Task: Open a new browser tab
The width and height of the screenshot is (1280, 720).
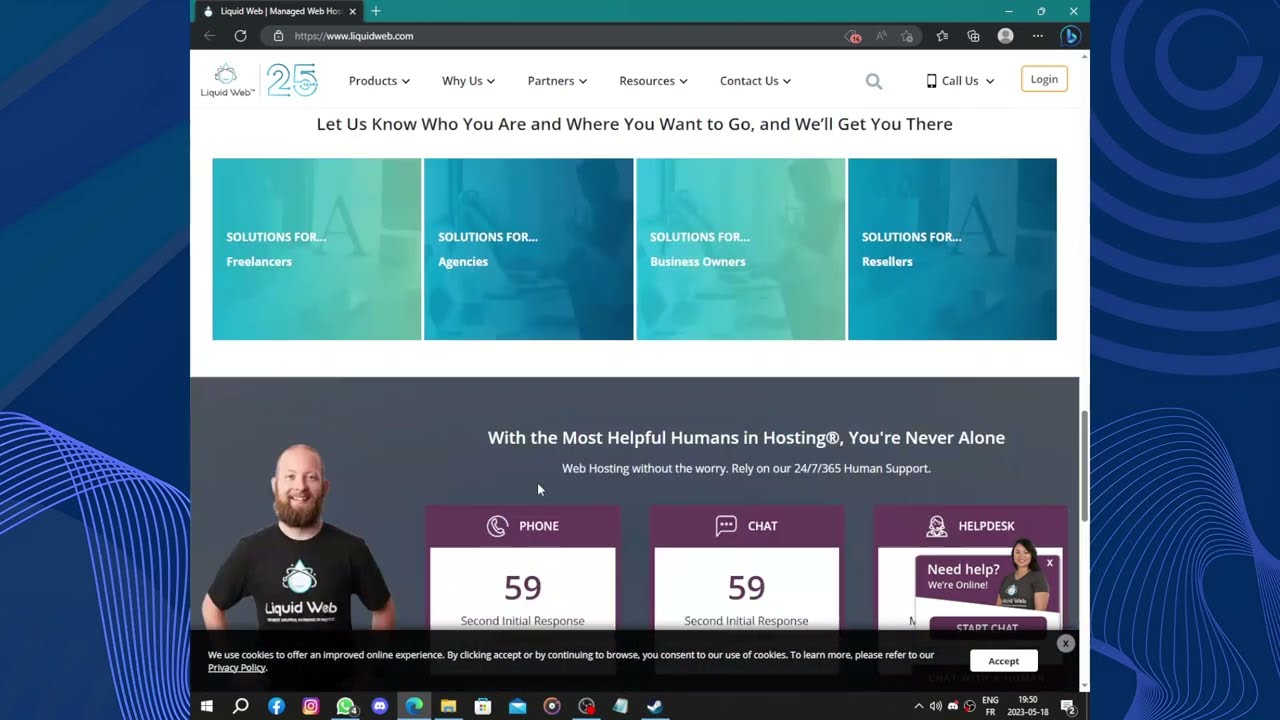Action: [x=376, y=11]
